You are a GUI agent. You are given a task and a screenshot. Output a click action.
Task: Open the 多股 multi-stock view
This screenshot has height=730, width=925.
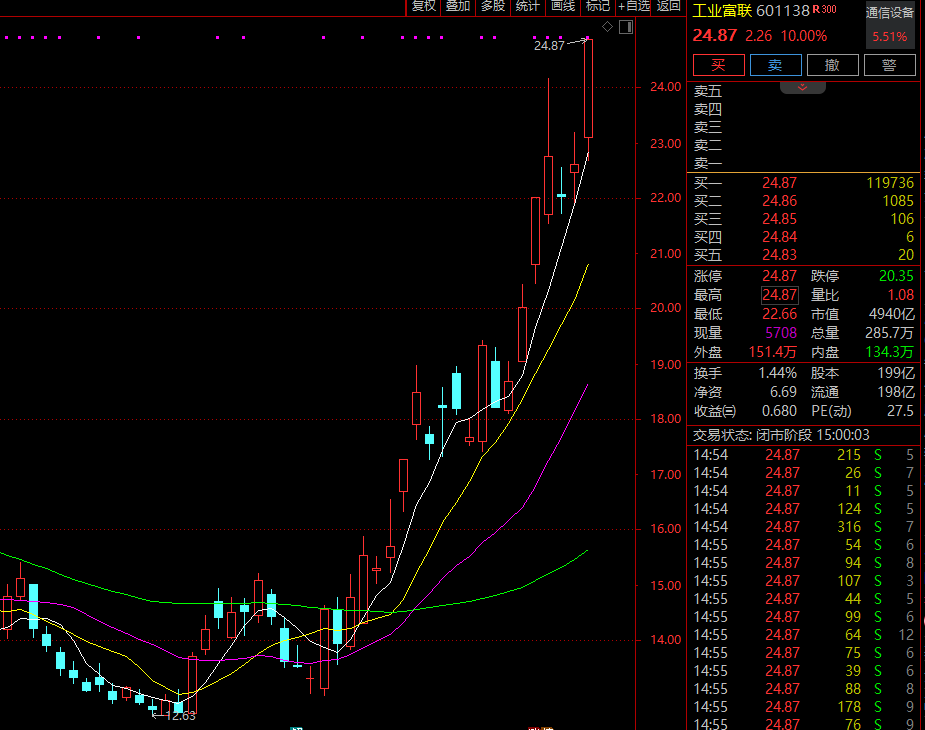(493, 6)
